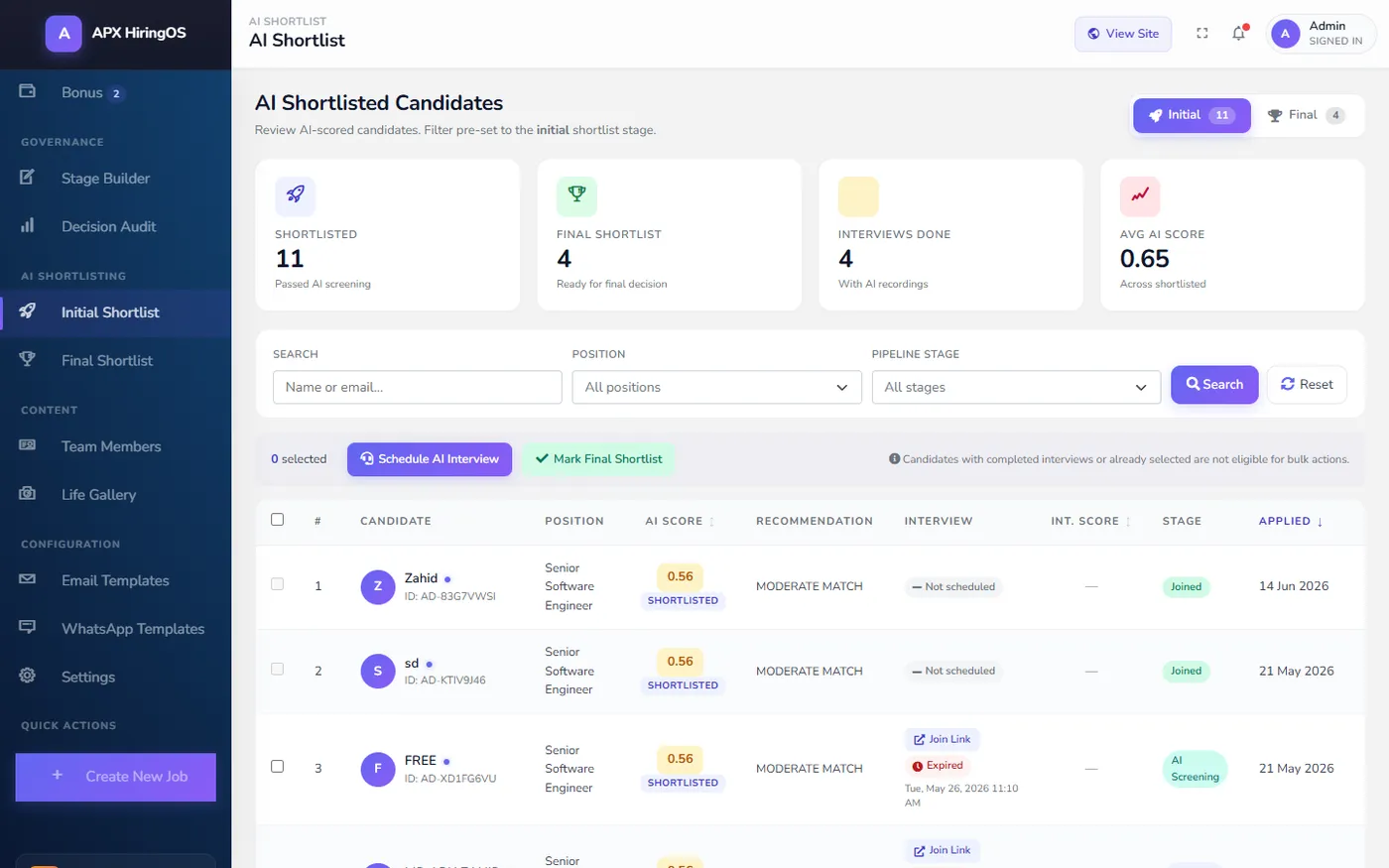Screen dimensions: 1389x868
Task: Tick the select-all checkbox in table header
Action: tap(278, 520)
